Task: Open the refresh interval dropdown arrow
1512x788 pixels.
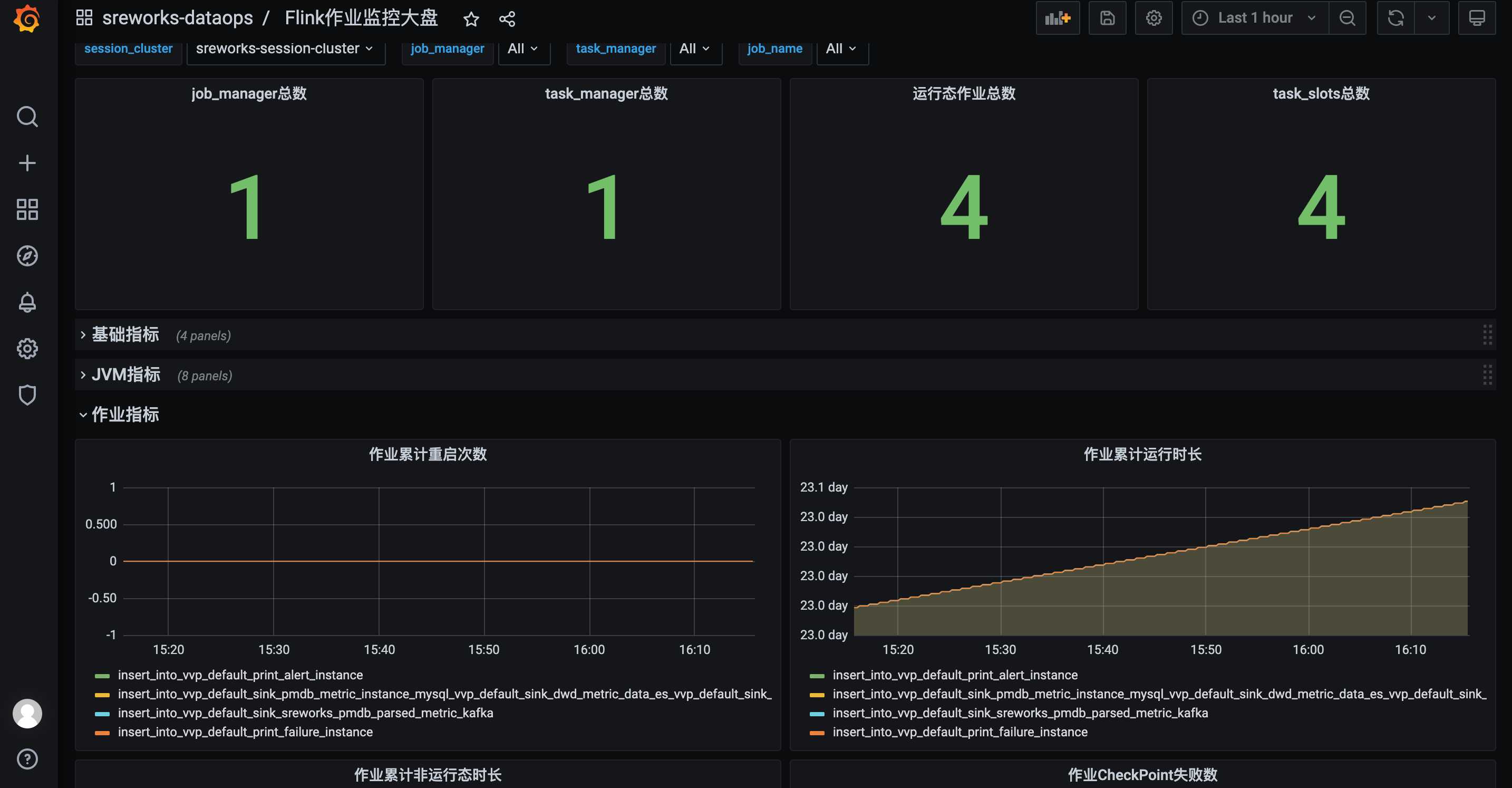Action: [1431, 18]
